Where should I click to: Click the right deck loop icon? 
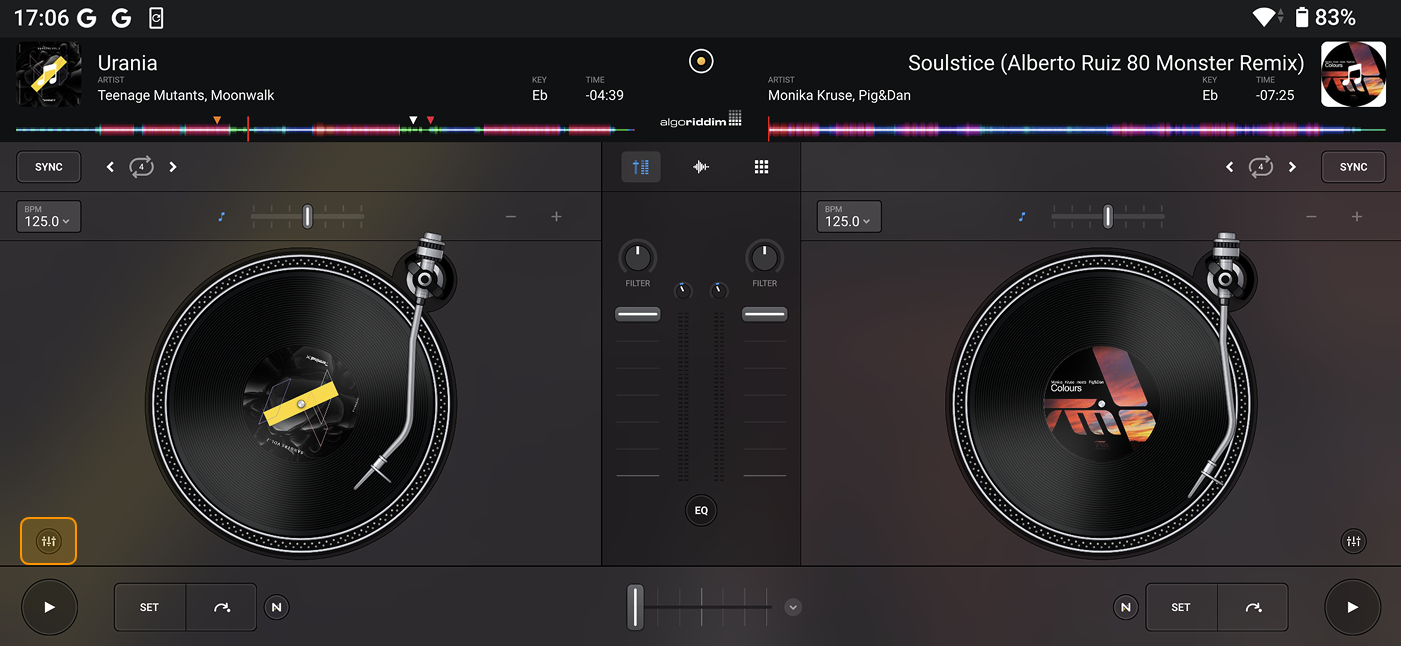pos(1261,166)
